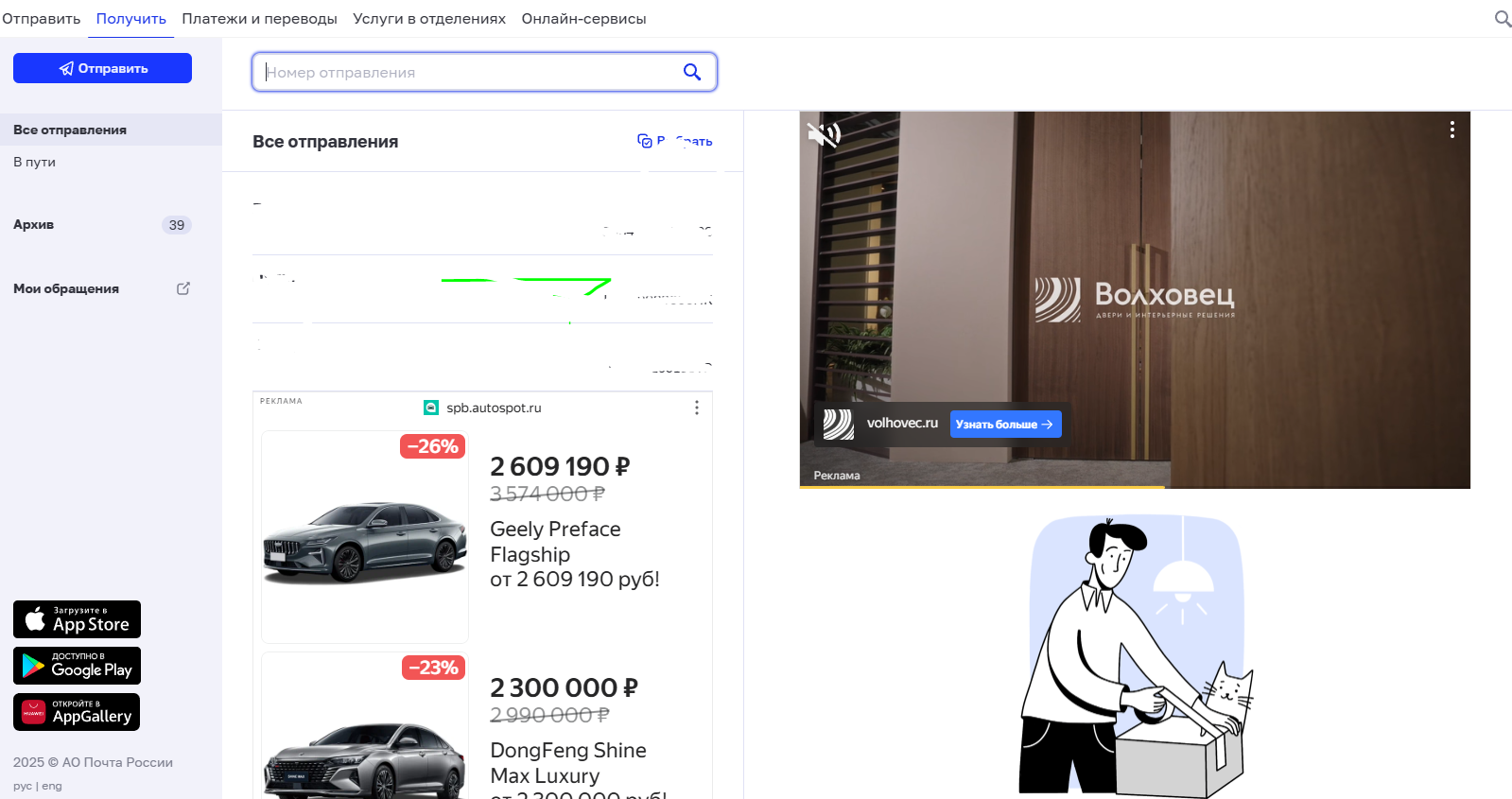Unmute the Volhovec video advertisement
This screenshot has height=799, width=1512.
(823, 135)
